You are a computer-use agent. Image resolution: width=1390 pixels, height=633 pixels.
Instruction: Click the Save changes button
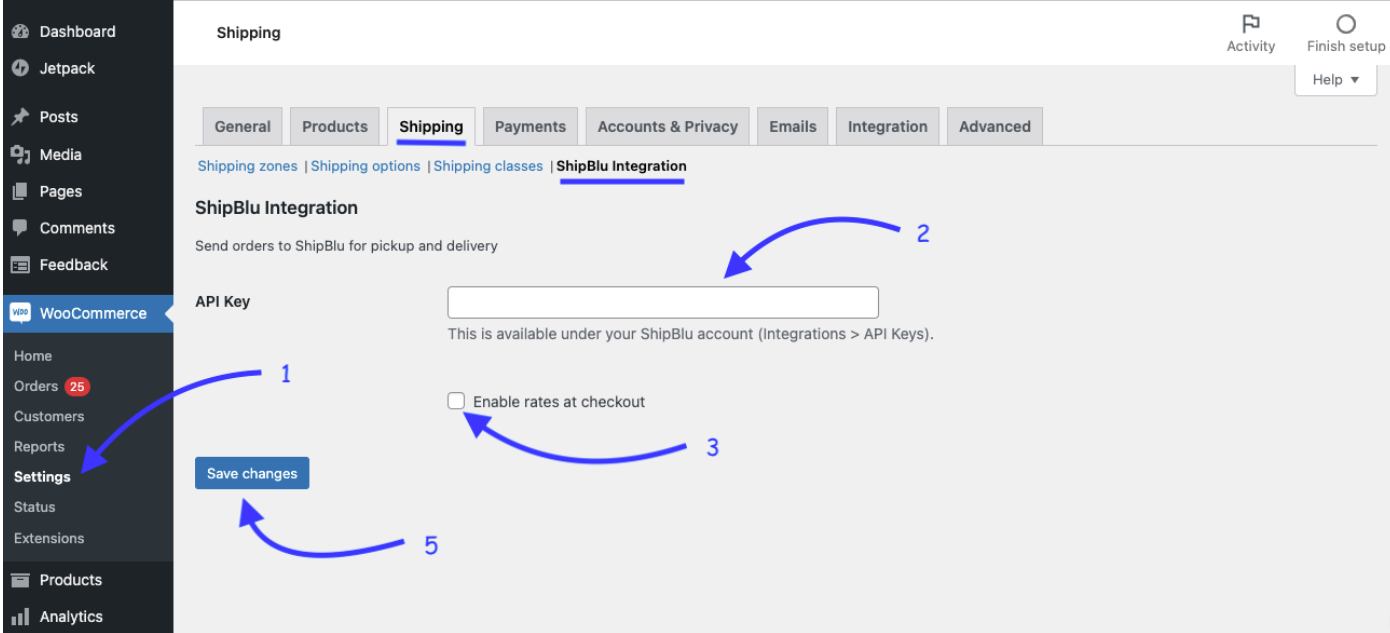click(252, 473)
